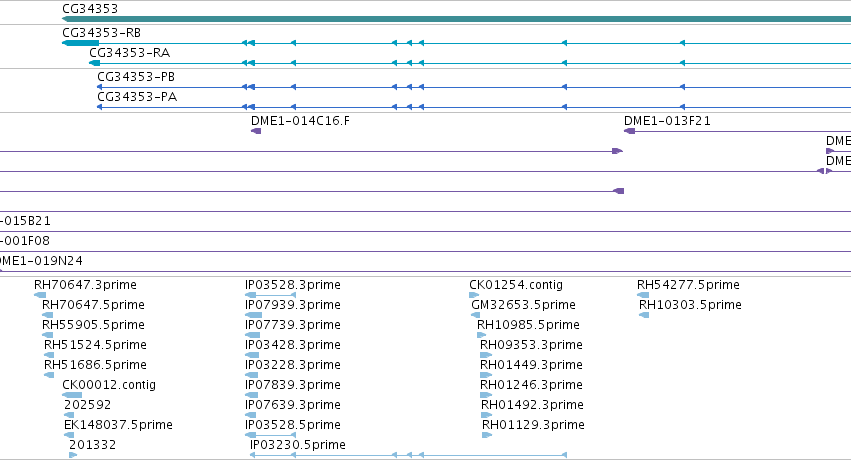The image size is (851, 460).
Task: Click the RH01492.3prime EST label
Action: [532, 405]
